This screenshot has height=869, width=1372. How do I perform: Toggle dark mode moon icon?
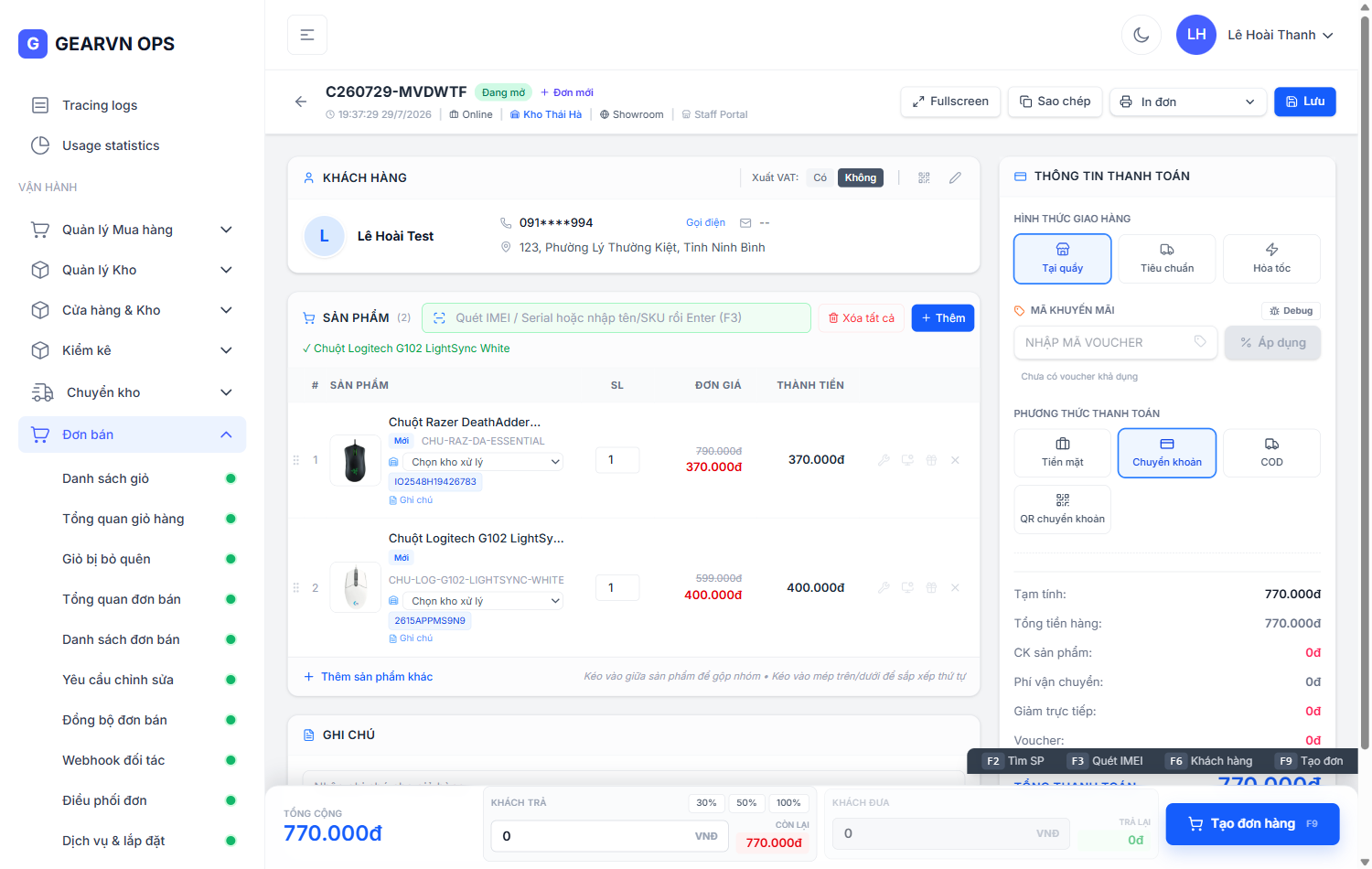coord(1141,35)
